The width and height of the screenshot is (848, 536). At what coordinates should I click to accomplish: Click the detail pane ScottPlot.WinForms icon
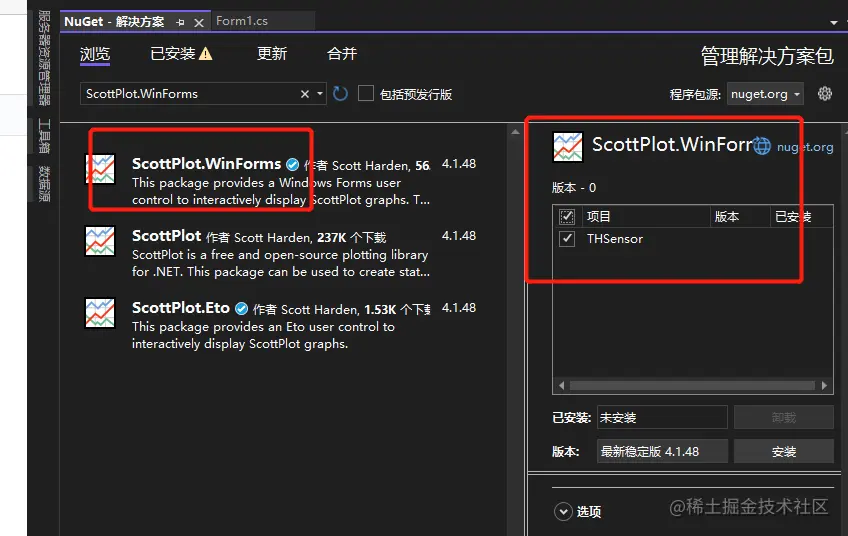coord(568,147)
